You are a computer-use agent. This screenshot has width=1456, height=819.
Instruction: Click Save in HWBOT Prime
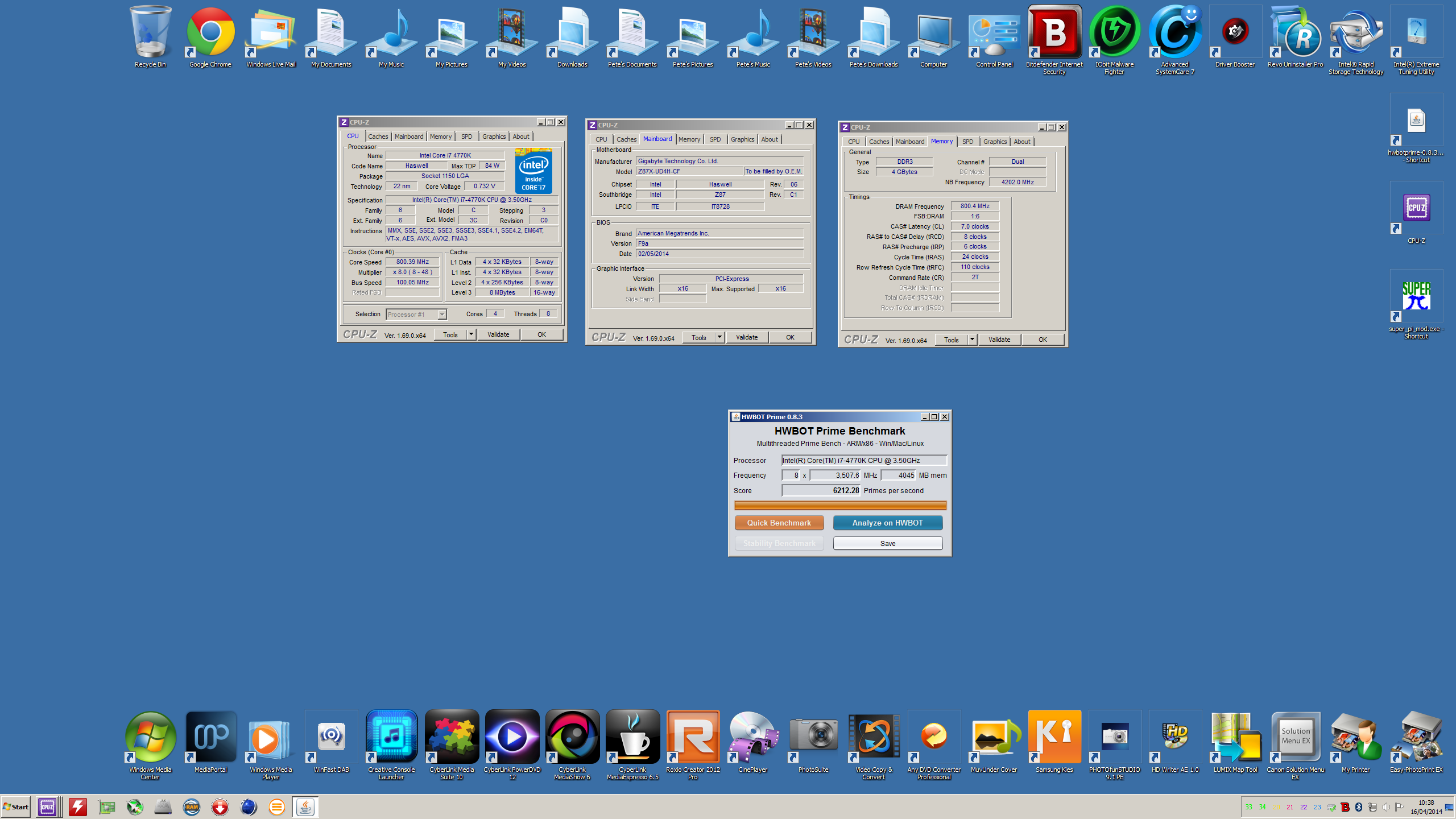(887, 543)
